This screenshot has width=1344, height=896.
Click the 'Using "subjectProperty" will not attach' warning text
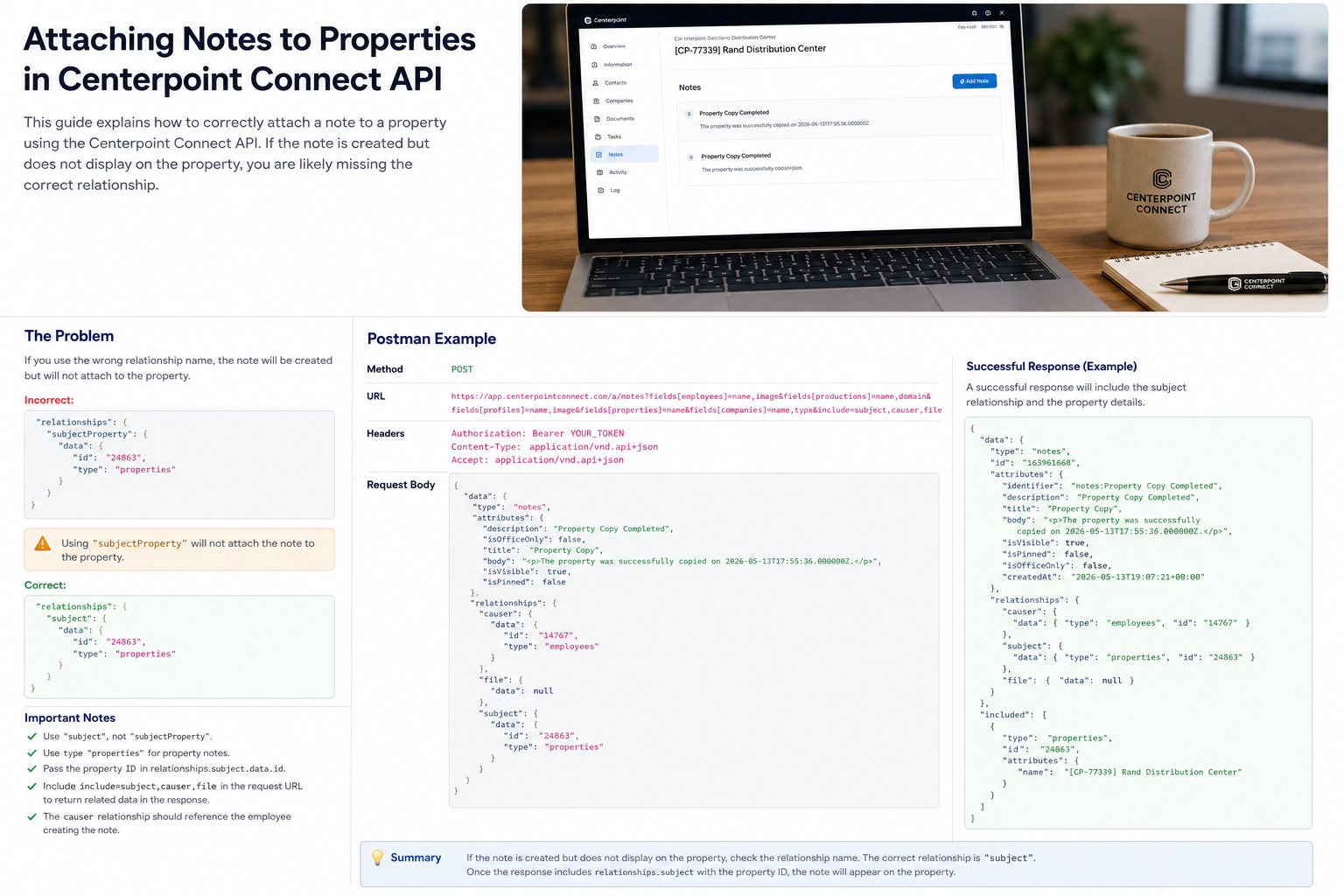pos(188,550)
